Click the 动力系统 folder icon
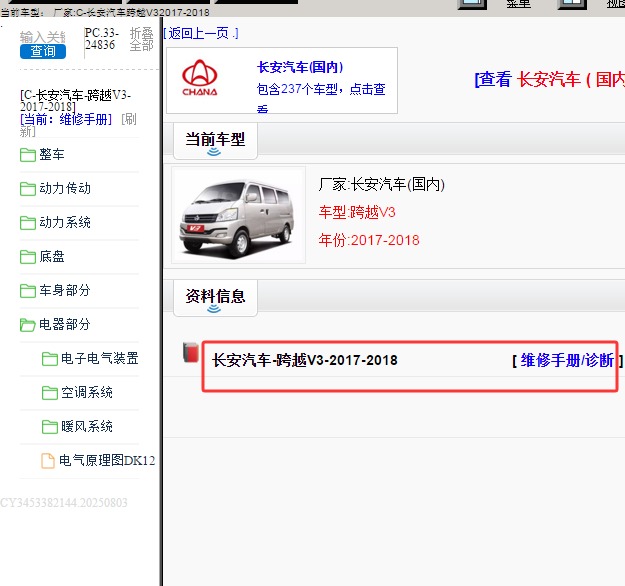Screen dimensions: 625x586 click(x=28, y=222)
